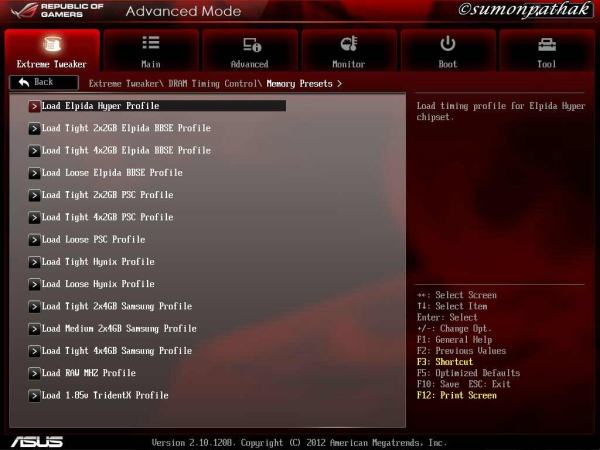Click arrow icon beside 1.85v TridentX Profile
This screenshot has height=450, width=600.
pyautogui.click(x=34, y=396)
